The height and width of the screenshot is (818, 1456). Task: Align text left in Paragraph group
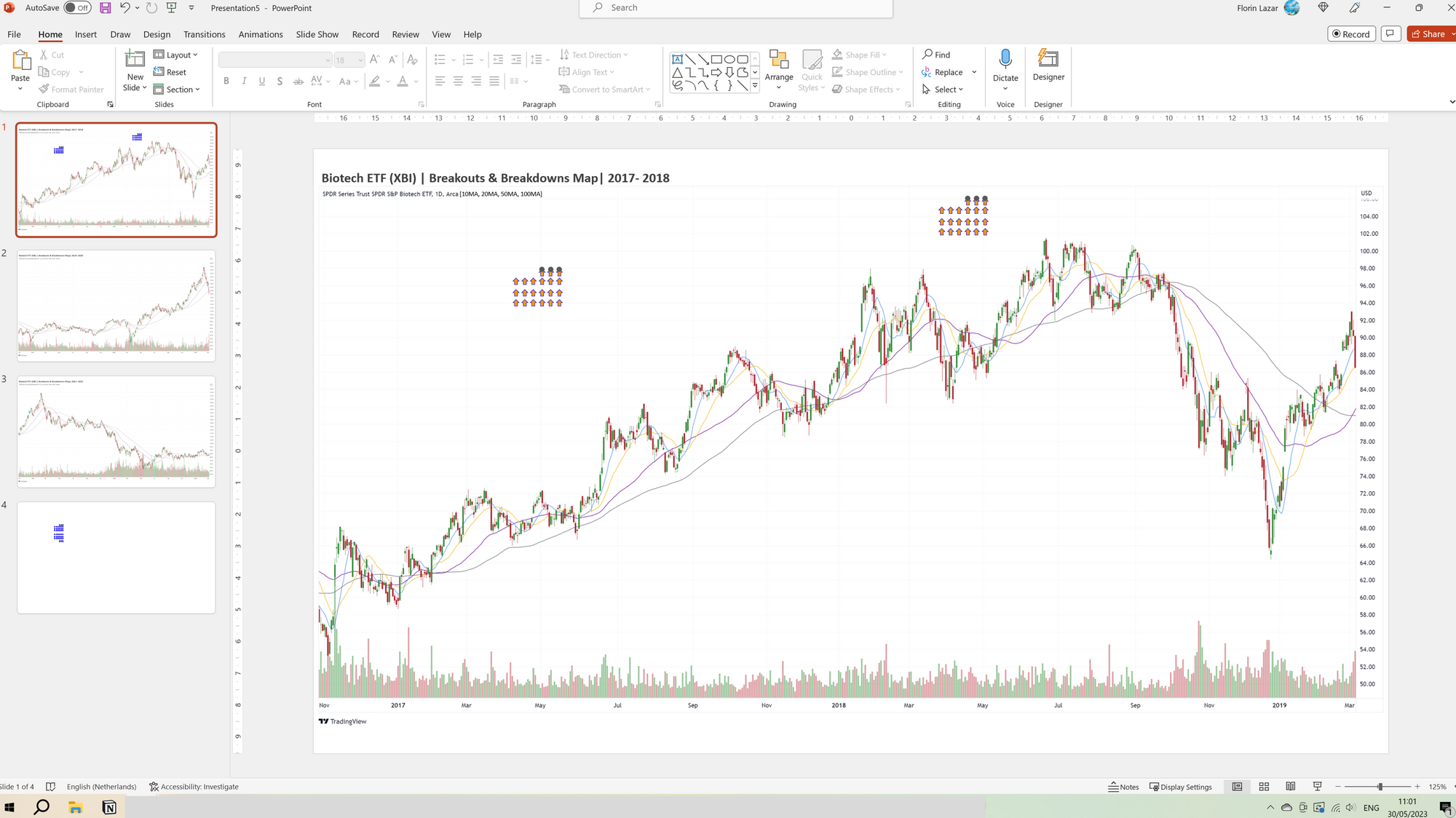[x=440, y=82]
